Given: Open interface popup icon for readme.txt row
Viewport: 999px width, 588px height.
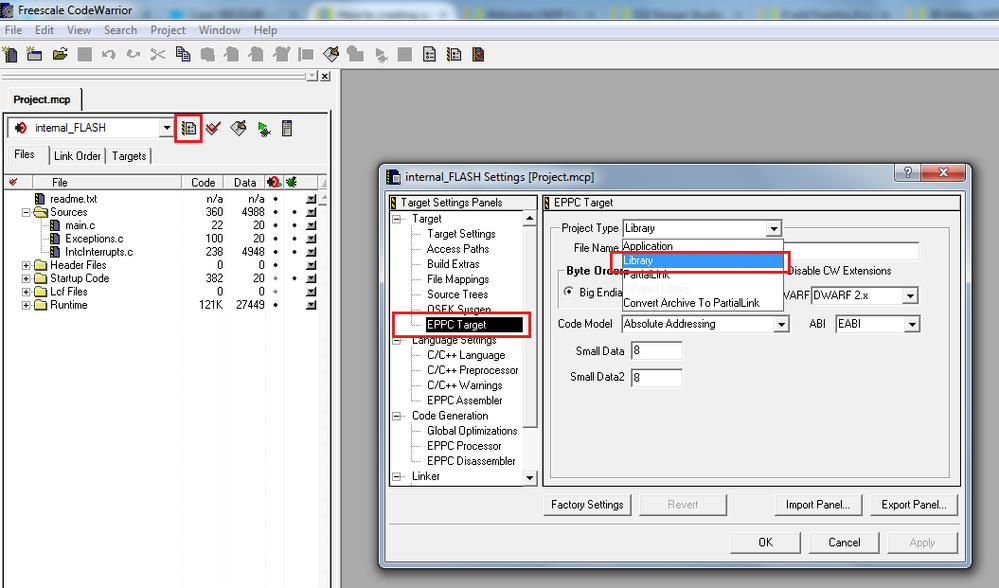Looking at the screenshot, I should [x=311, y=199].
